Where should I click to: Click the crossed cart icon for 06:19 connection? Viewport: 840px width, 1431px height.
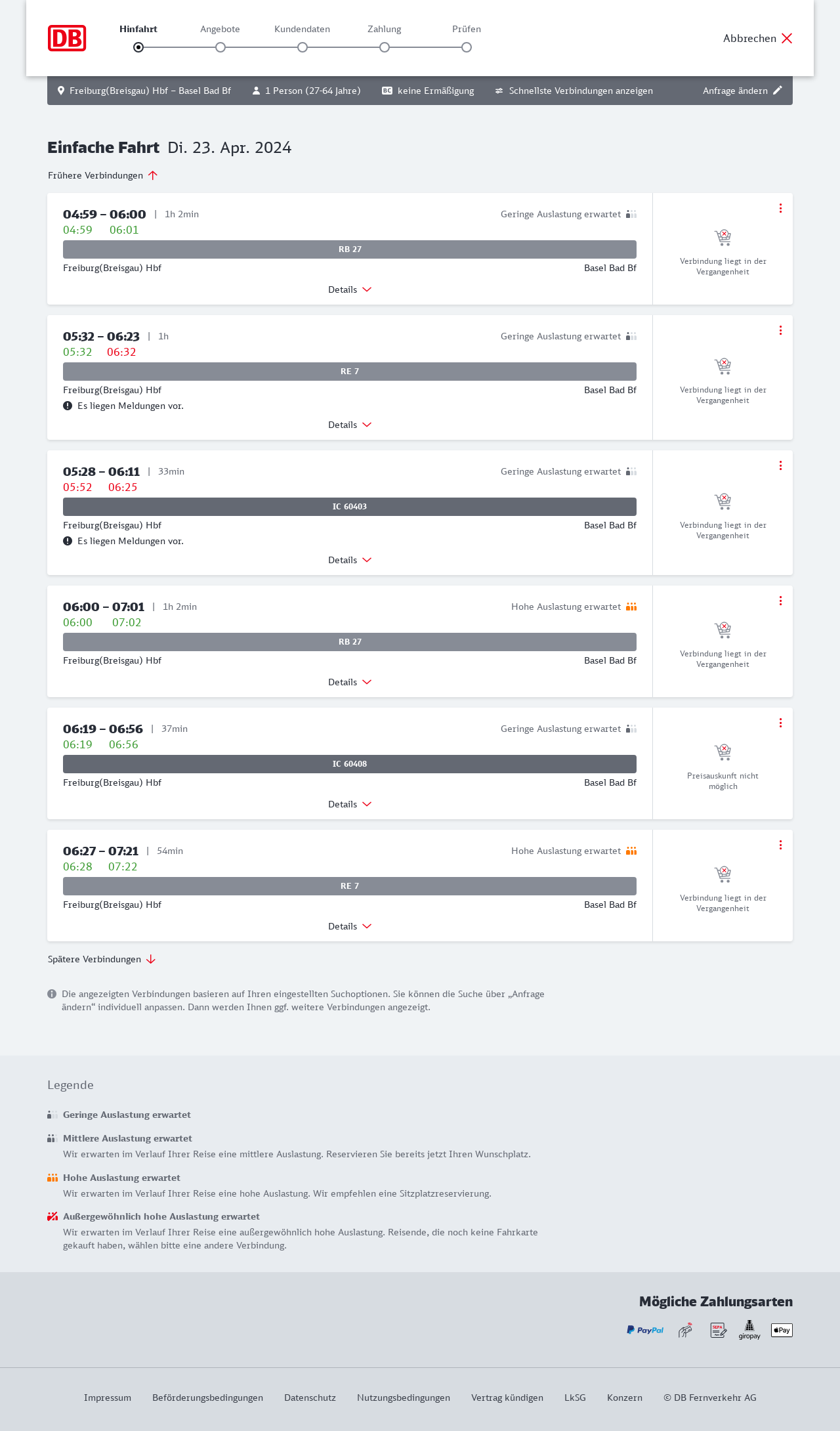tap(723, 752)
